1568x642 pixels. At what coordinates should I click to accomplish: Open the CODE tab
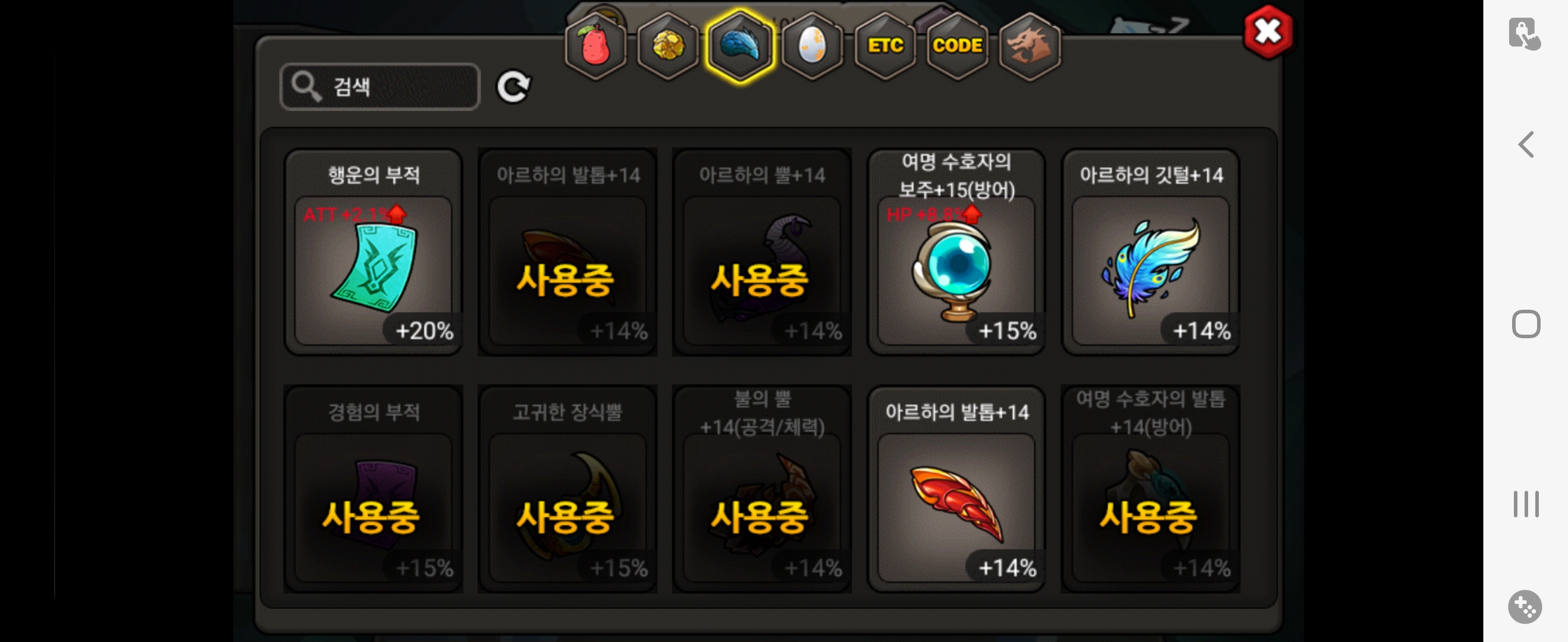point(958,46)
